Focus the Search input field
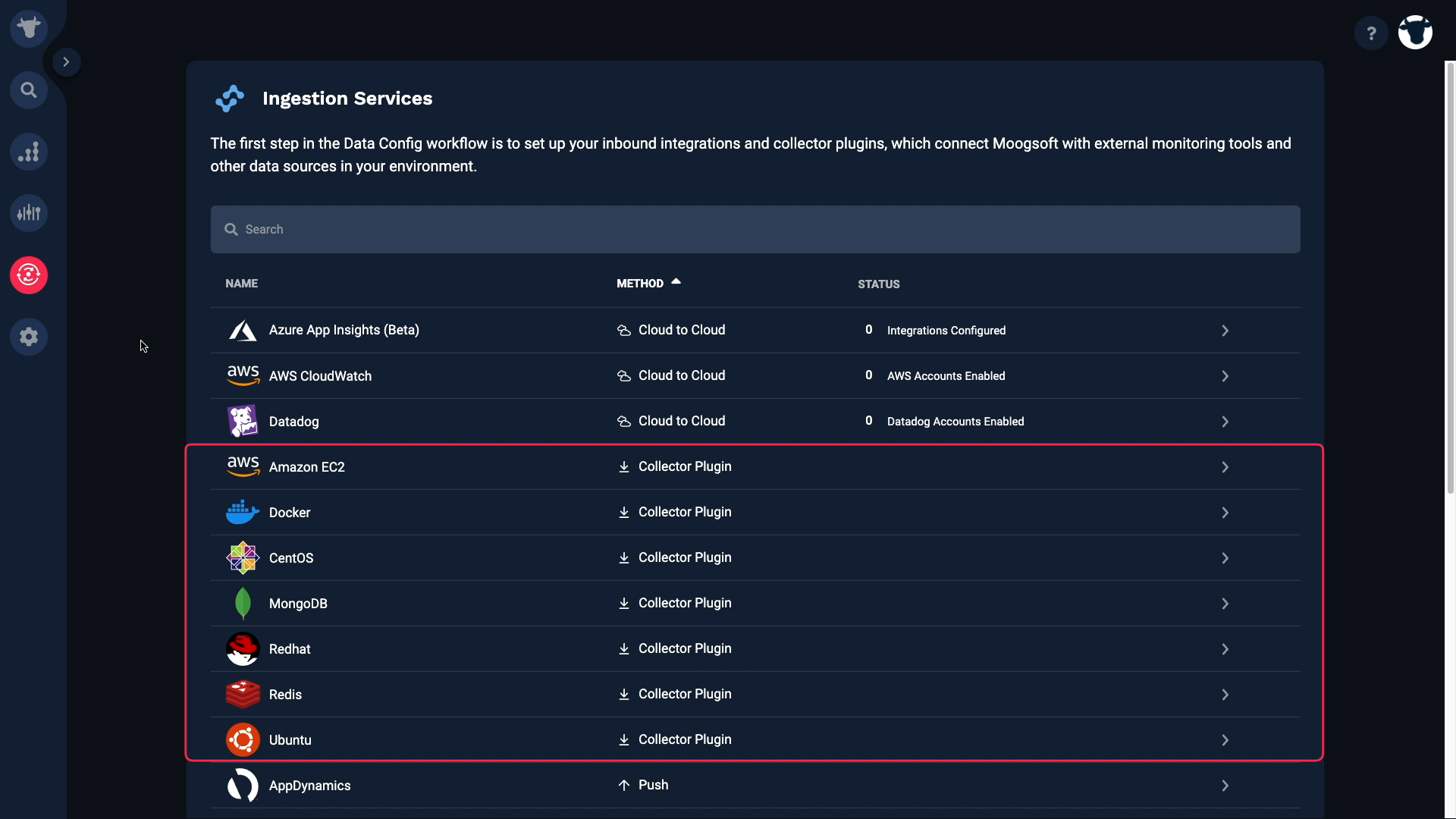The image size is (1456, 819). coord(755,229)
